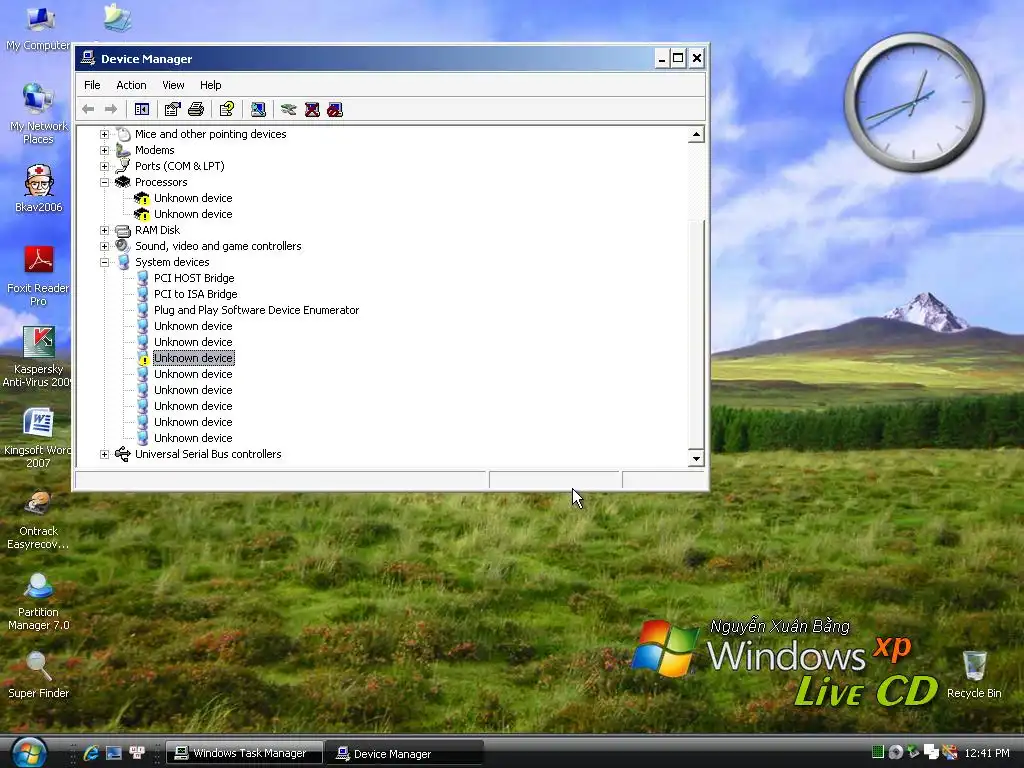Viewport: 1024px width, 768px height.
Task: Select Ports (COM & LPT) label
Action: (180, 166)
